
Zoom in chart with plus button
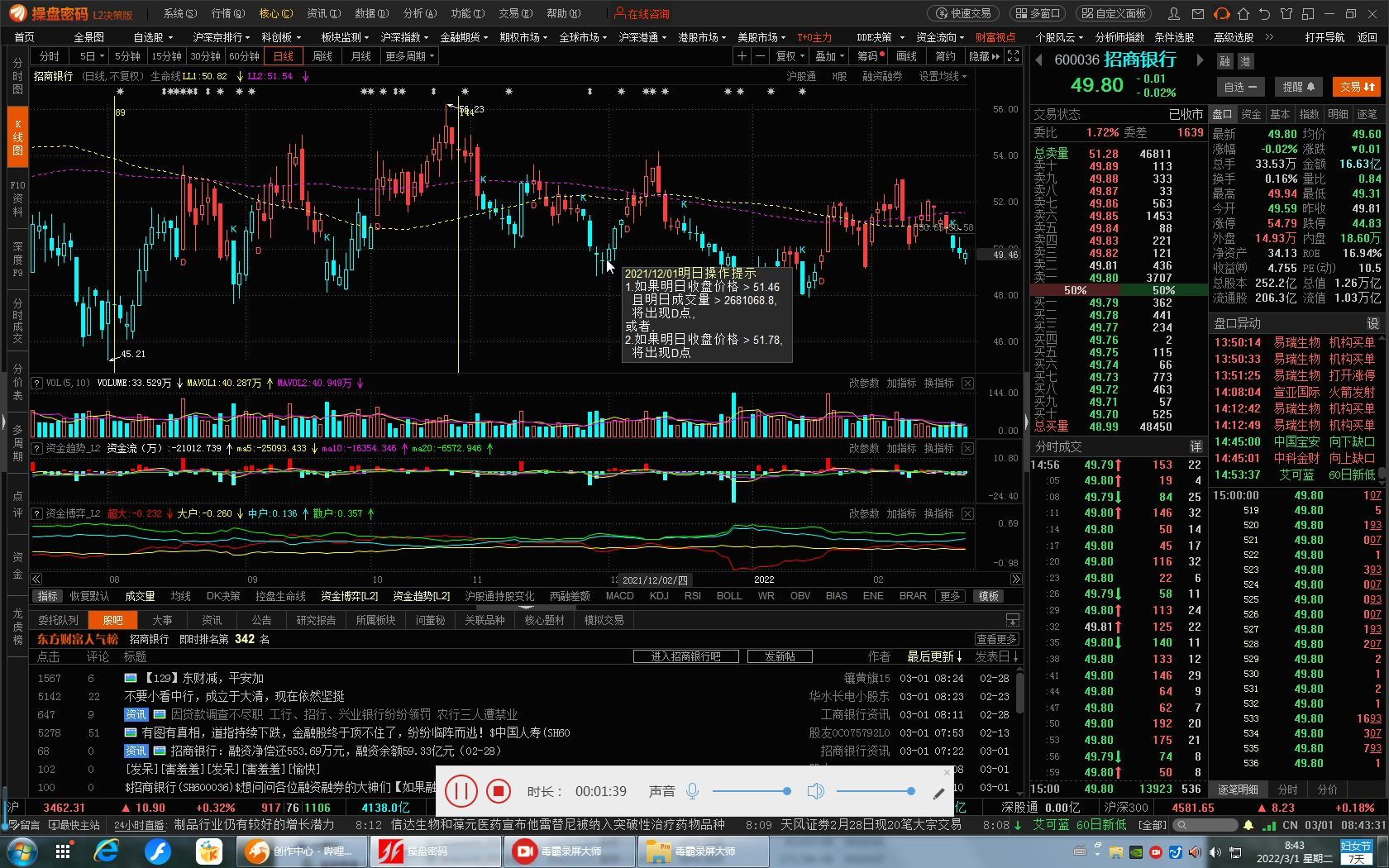pyautogui.click(x=742, y=56)
